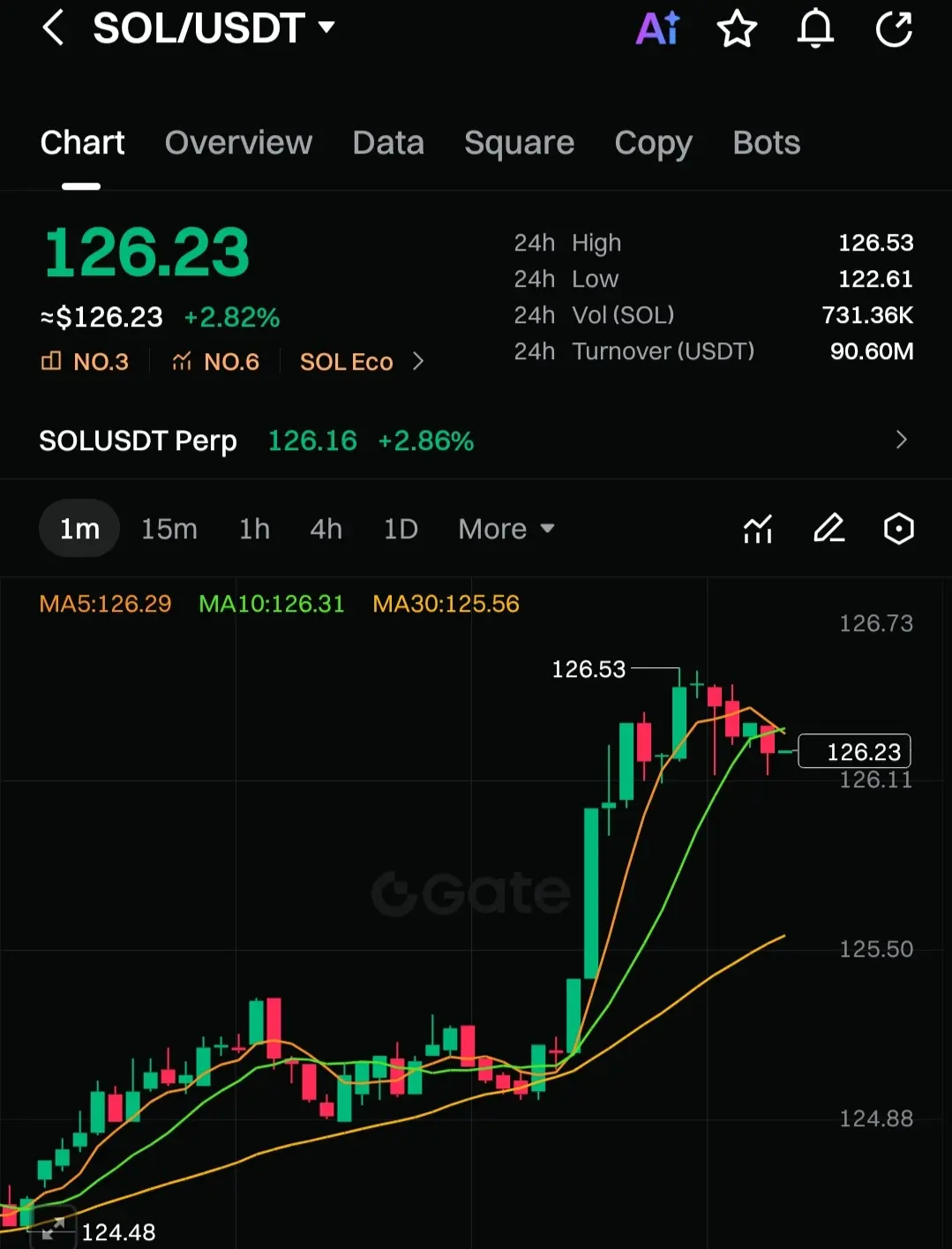Tap the large 126.23 price
The height and width of the screenshot is (1249, 952).
(147, 252)
